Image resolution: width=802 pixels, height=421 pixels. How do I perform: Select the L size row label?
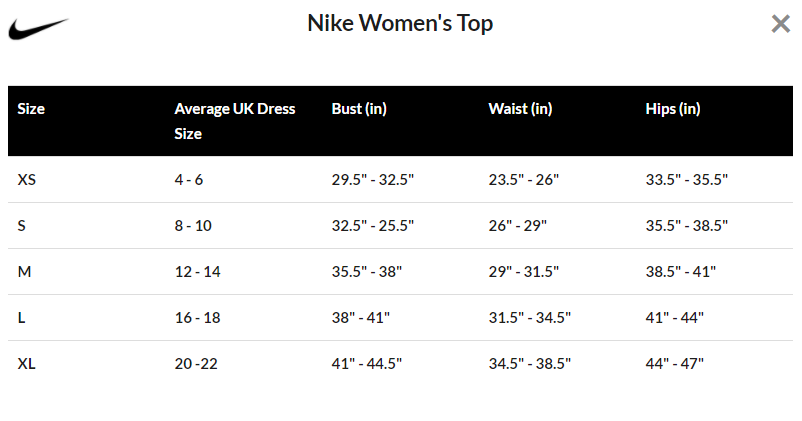point(21,318)
